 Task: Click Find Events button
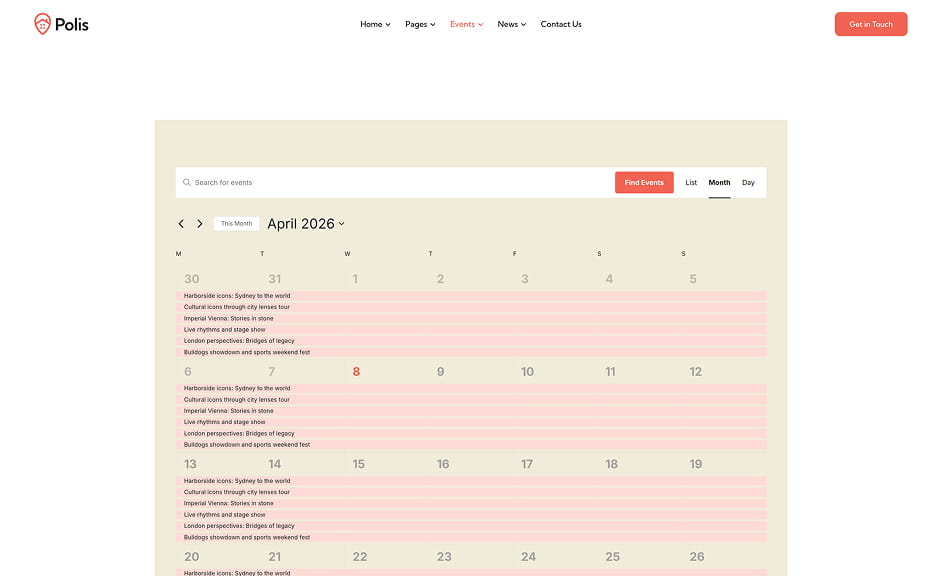pos(644,182)
